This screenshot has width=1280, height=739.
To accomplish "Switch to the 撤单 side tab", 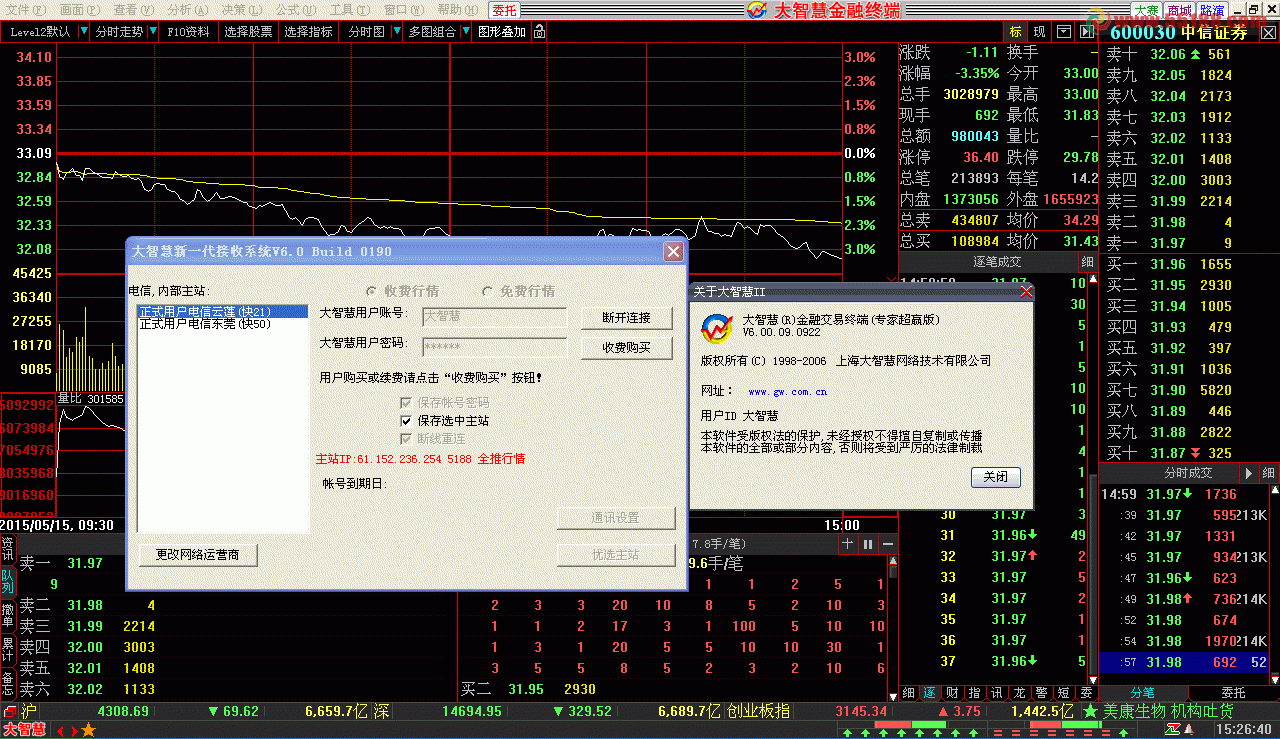I will coord(8,616).
